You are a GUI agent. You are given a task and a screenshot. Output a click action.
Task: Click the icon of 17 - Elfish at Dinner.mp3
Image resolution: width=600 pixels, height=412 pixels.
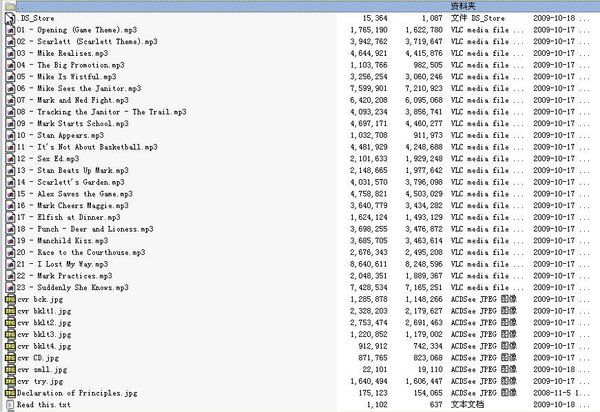pos(10,217)
